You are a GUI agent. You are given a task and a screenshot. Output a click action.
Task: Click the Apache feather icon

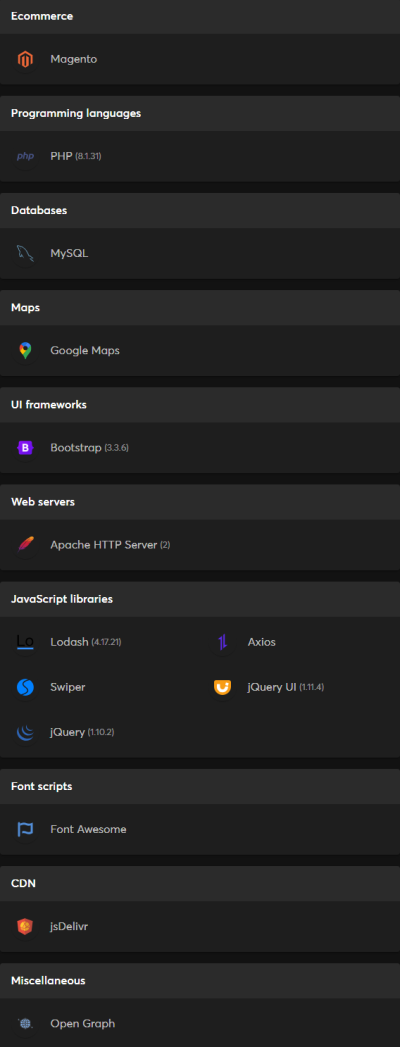pyautogui.click(x=25, y=545)
